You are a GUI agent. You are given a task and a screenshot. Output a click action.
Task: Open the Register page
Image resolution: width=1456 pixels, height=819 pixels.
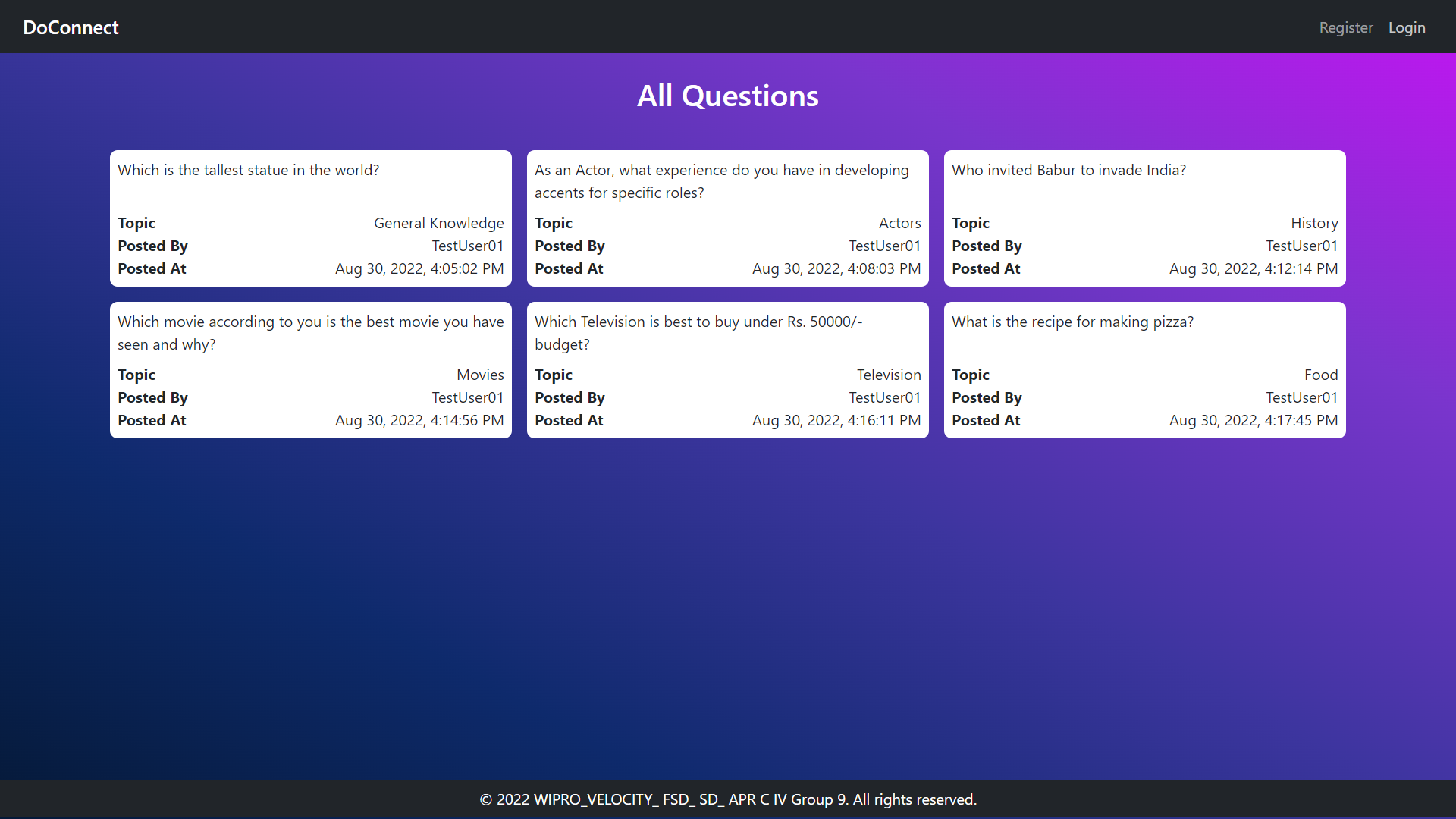1345,27
